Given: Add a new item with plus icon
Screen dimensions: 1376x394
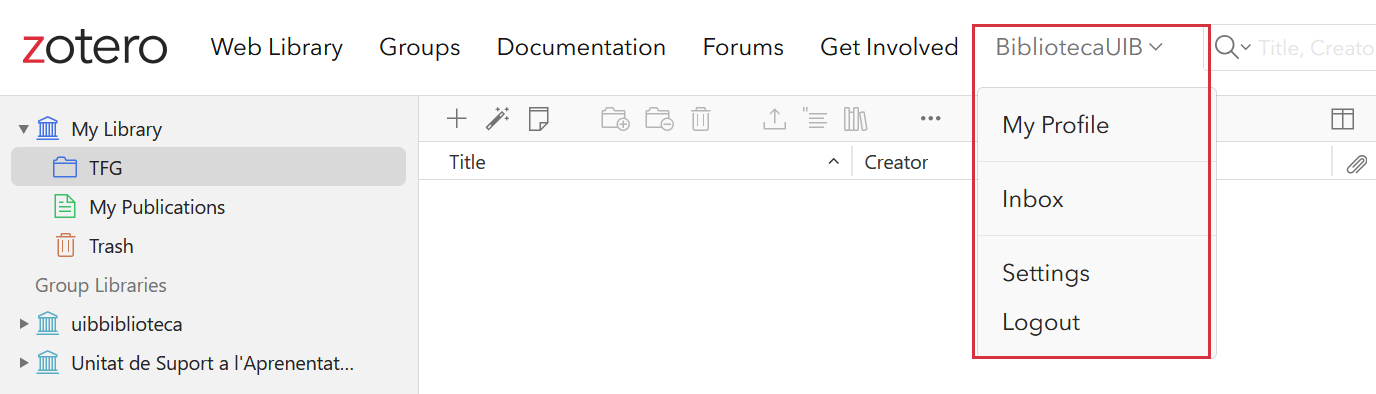Looking at the screenshot, I should pyautogui.click(x=456, y=119).
